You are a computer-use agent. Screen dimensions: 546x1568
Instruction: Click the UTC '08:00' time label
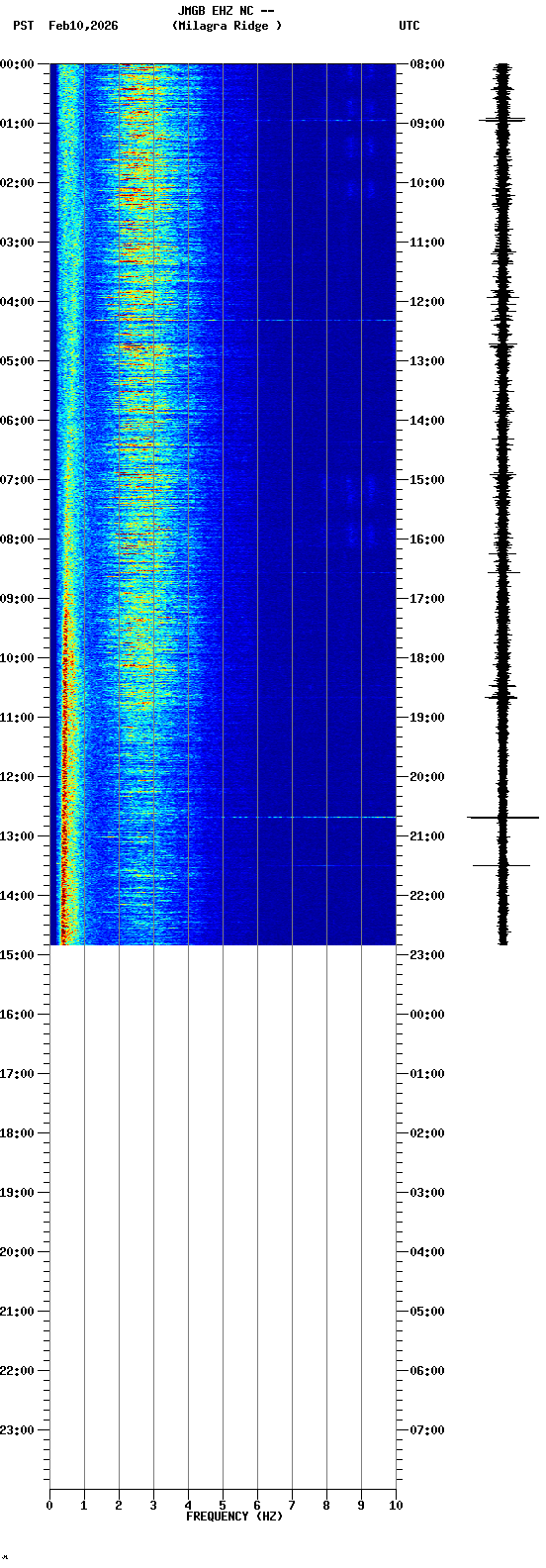coord(427,64)
